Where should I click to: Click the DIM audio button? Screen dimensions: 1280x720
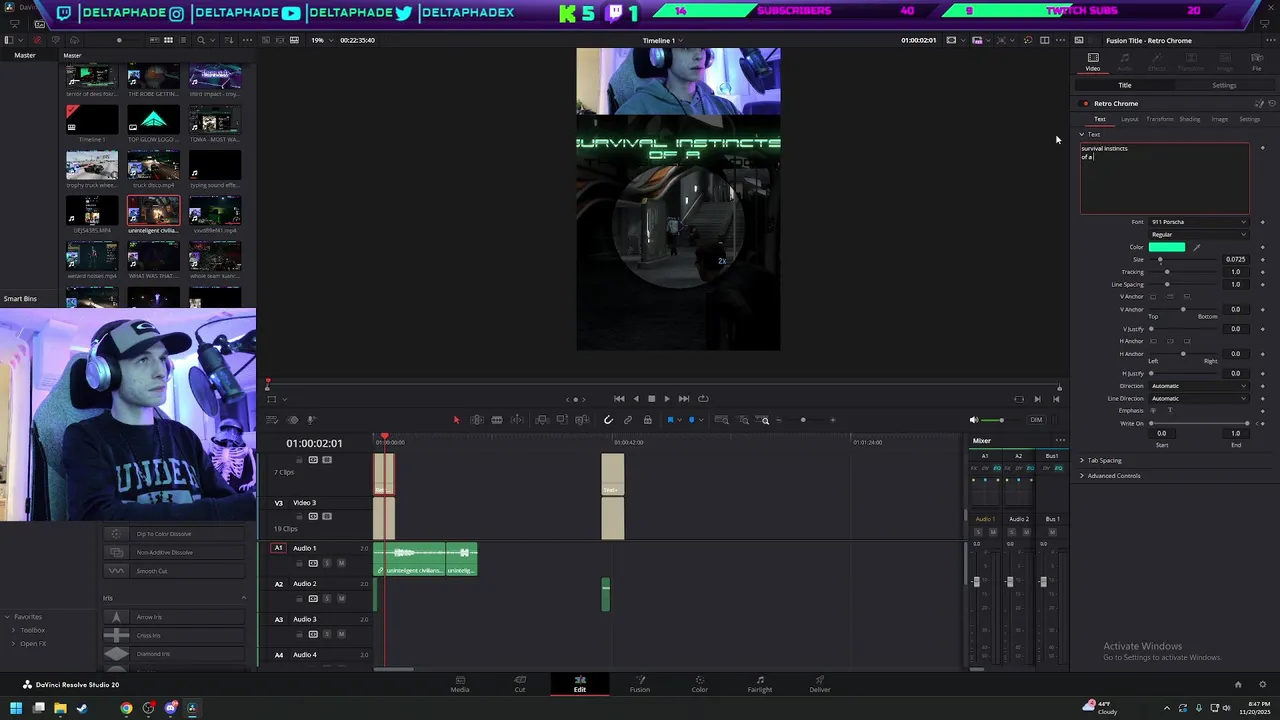1036,420
